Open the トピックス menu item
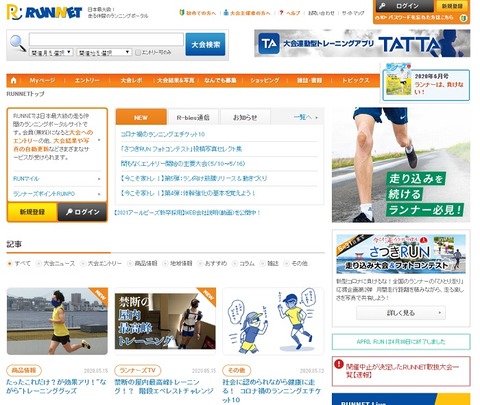The image size is (480, 405). click(356, 80)
